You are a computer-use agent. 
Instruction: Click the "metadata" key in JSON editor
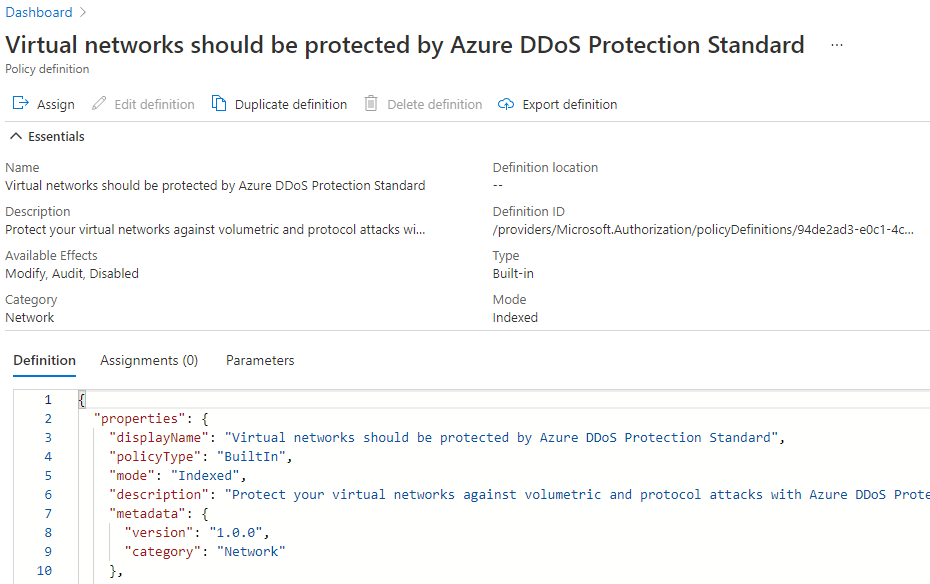[x=144, y=513]
